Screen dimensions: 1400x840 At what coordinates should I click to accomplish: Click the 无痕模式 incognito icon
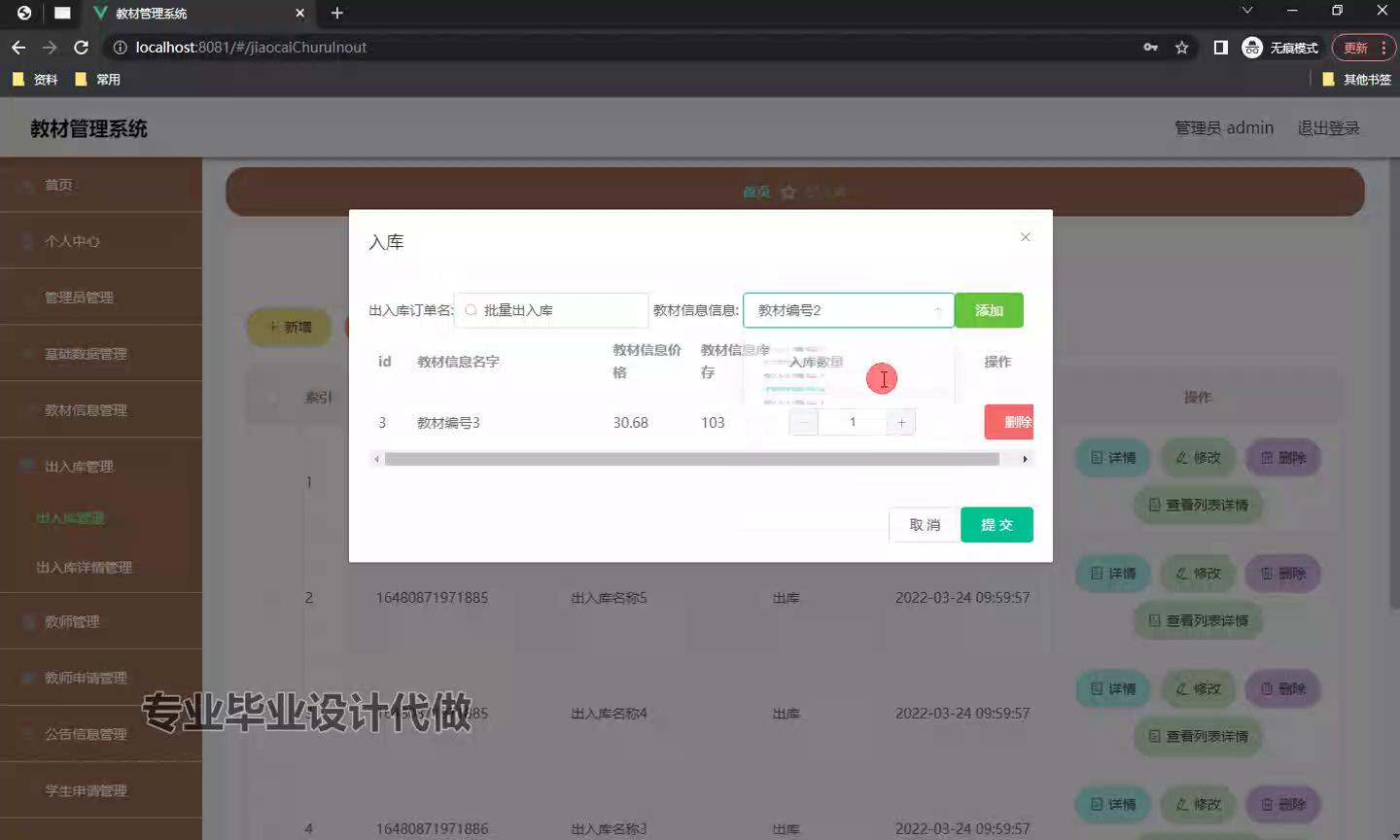pyautogui.click(x=1252, y=48)
